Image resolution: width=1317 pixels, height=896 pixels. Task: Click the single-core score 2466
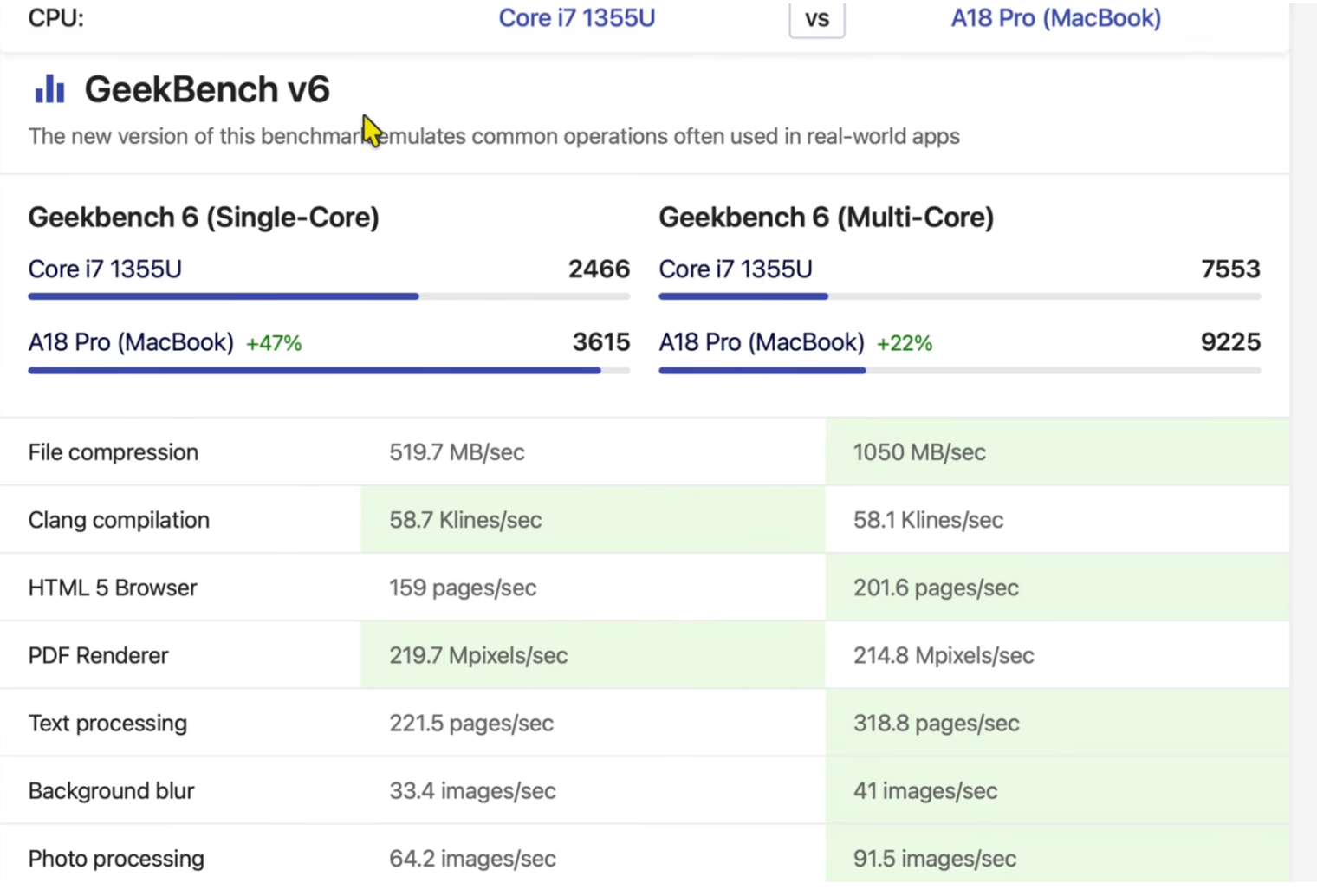pyautogui.click(x=599, y=269)
